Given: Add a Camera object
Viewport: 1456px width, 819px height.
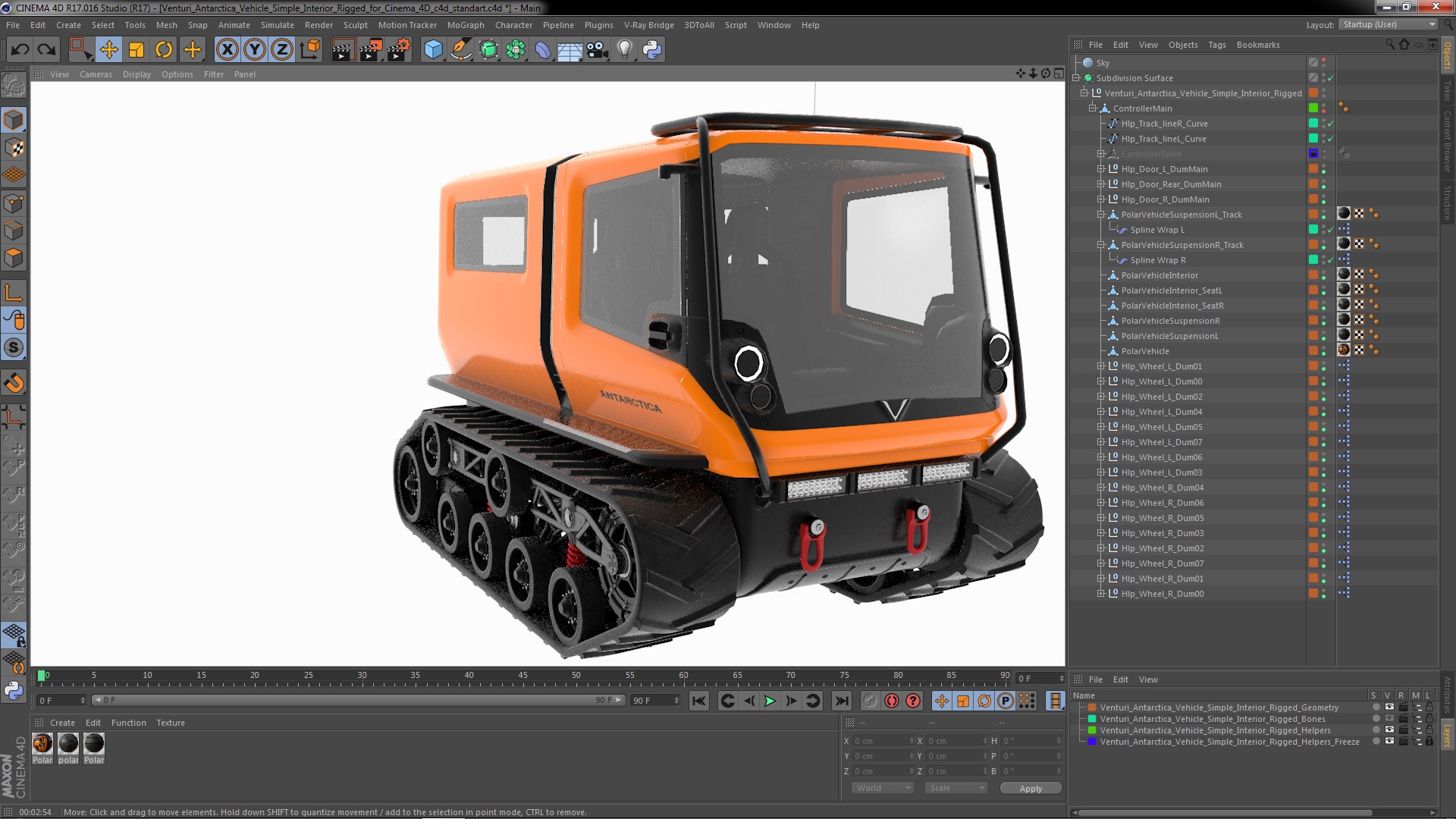Looking at the screenshot, I should coord(598,50).
